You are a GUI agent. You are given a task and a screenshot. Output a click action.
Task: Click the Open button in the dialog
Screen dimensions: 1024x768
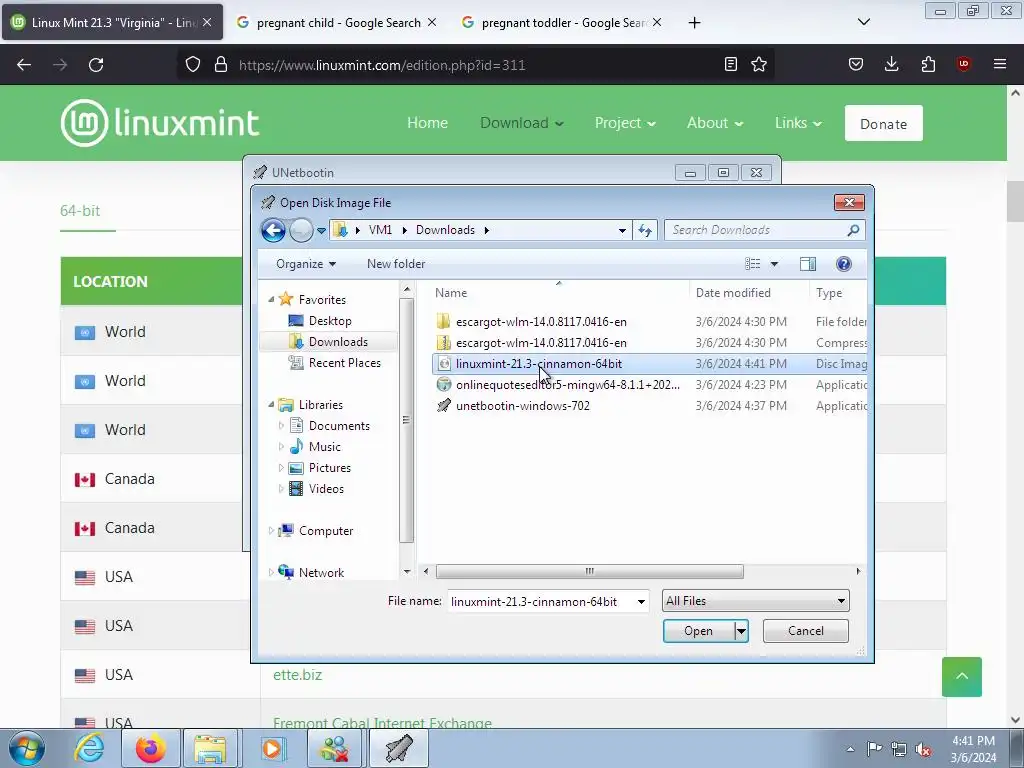(x=698, y=631)
